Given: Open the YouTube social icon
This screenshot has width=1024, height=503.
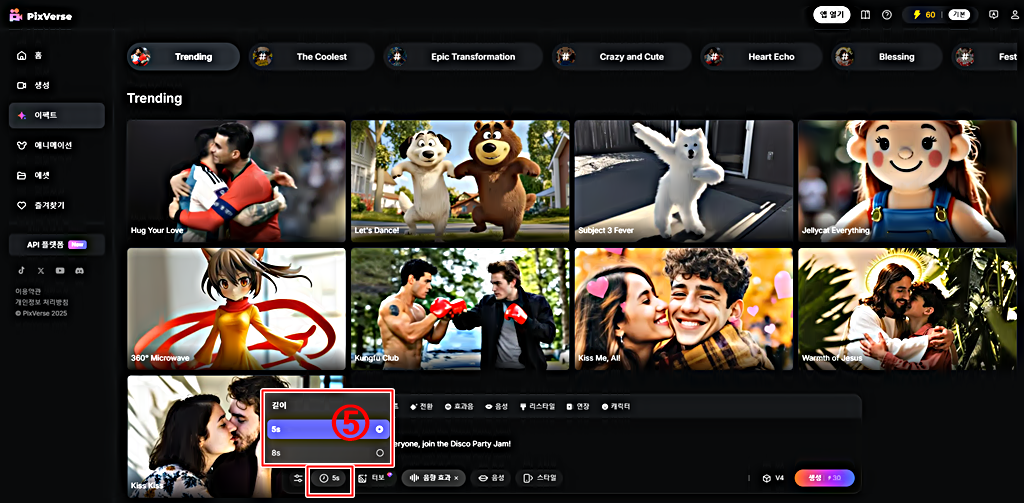Looking at the screenshot, I should (x=60, y=270).
